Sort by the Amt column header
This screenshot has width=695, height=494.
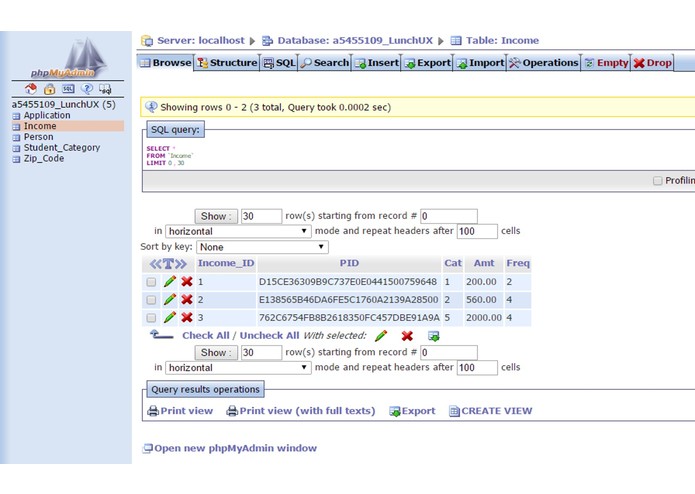click(484, 263)
